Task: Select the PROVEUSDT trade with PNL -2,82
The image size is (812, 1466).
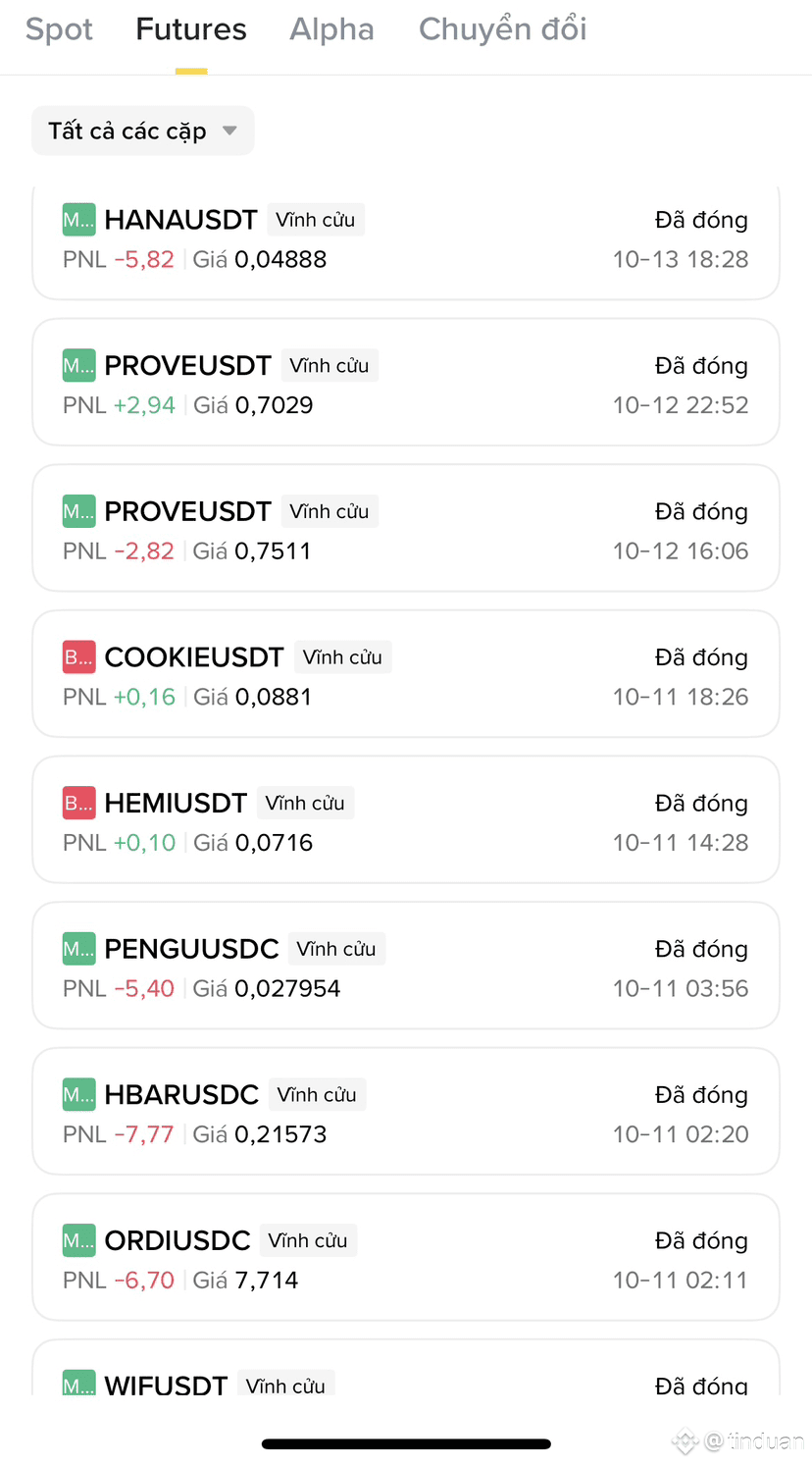Action: coord(406,529)
